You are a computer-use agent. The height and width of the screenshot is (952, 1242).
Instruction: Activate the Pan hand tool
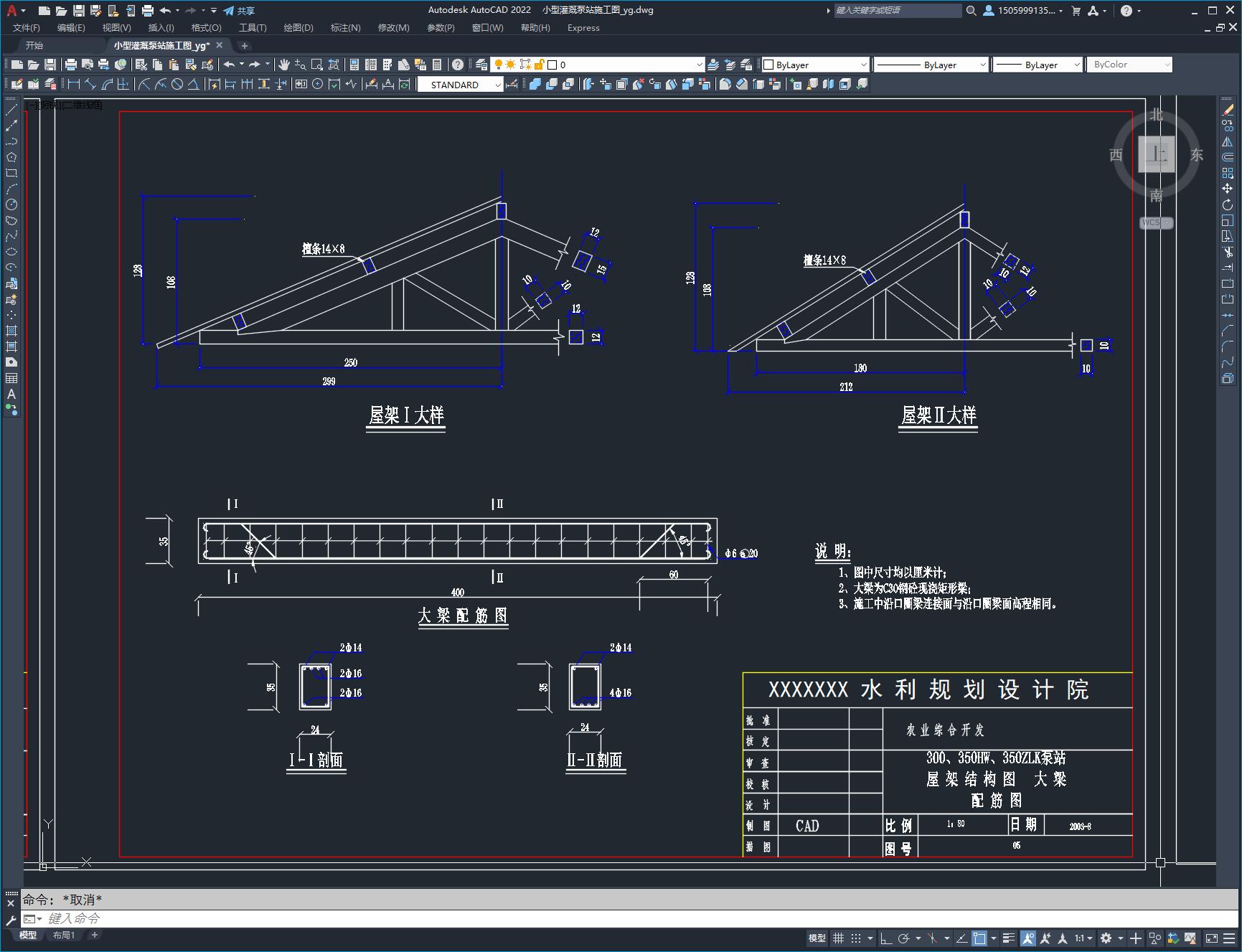[x=284, y=65]
